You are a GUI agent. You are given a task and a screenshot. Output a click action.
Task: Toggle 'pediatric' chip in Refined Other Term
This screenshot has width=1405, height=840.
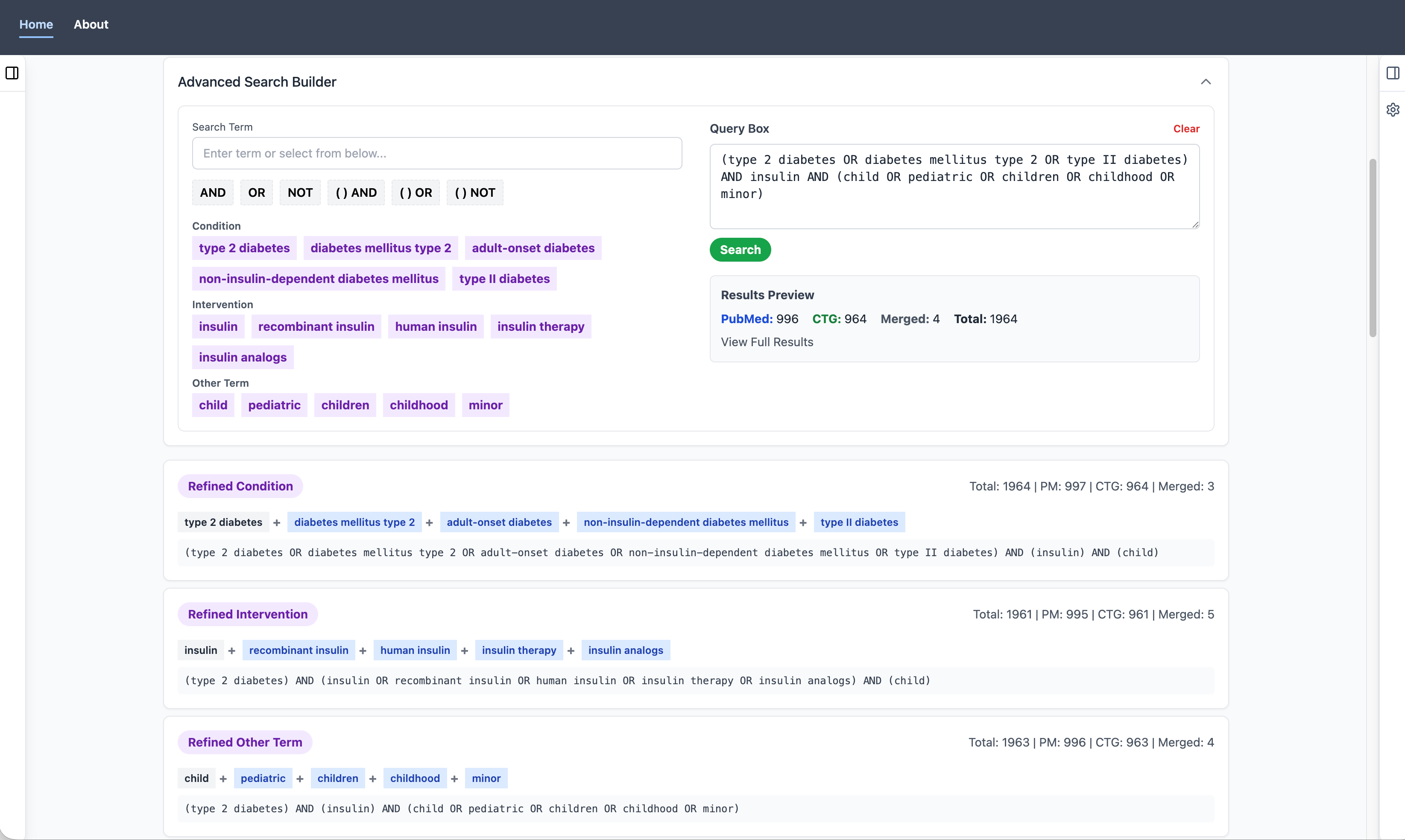pos(263,778)
